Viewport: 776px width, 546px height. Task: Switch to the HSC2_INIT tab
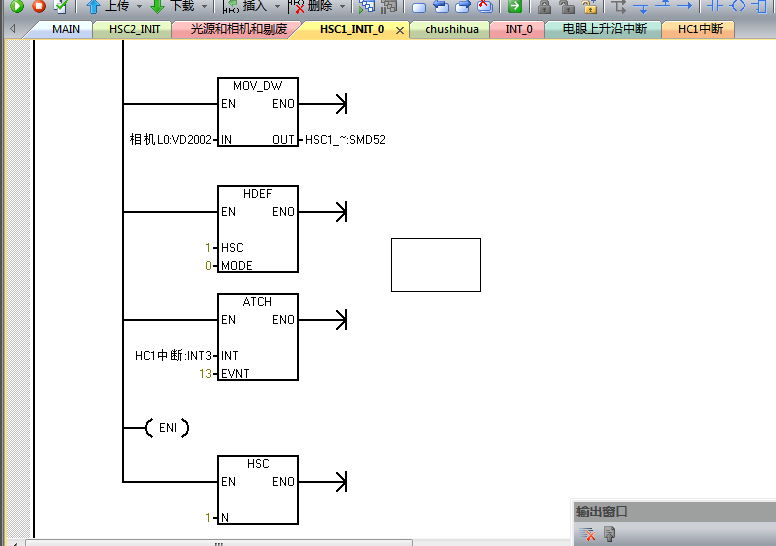click(134, 29)
